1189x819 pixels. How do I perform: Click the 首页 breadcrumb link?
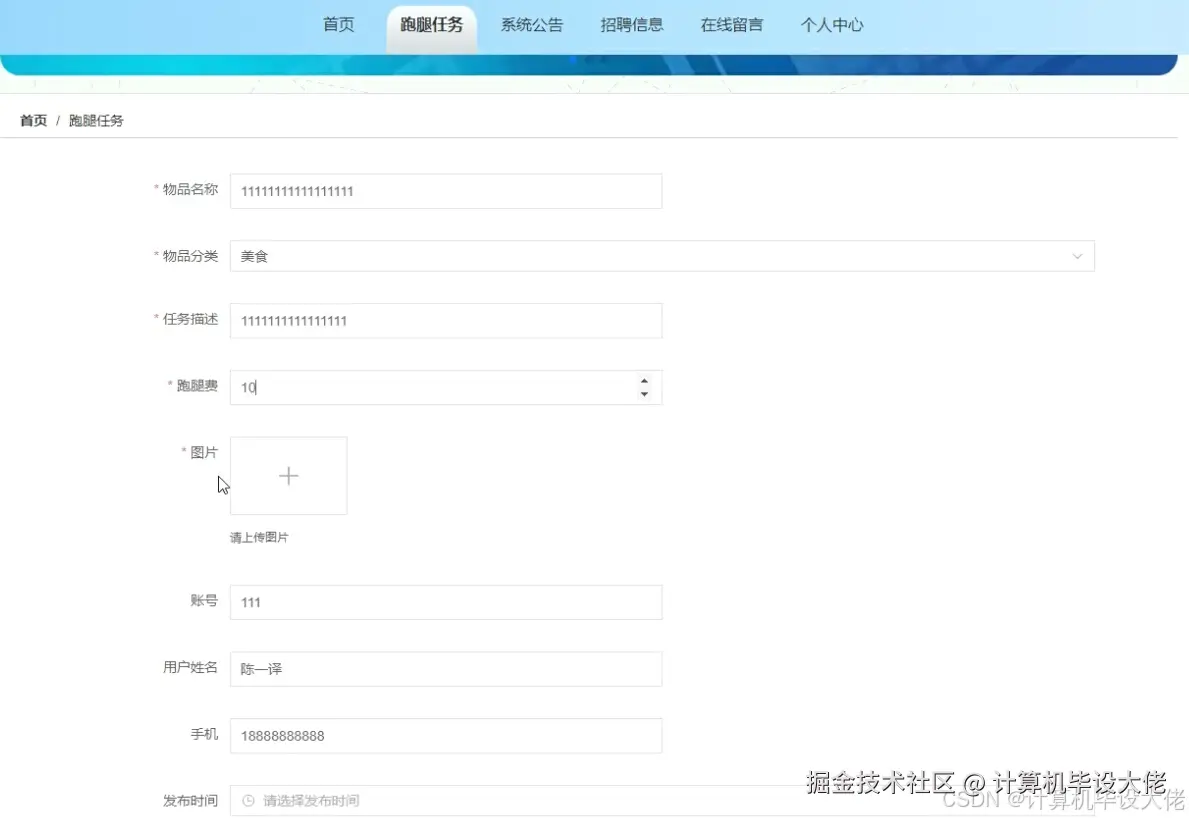pos(33,120)
